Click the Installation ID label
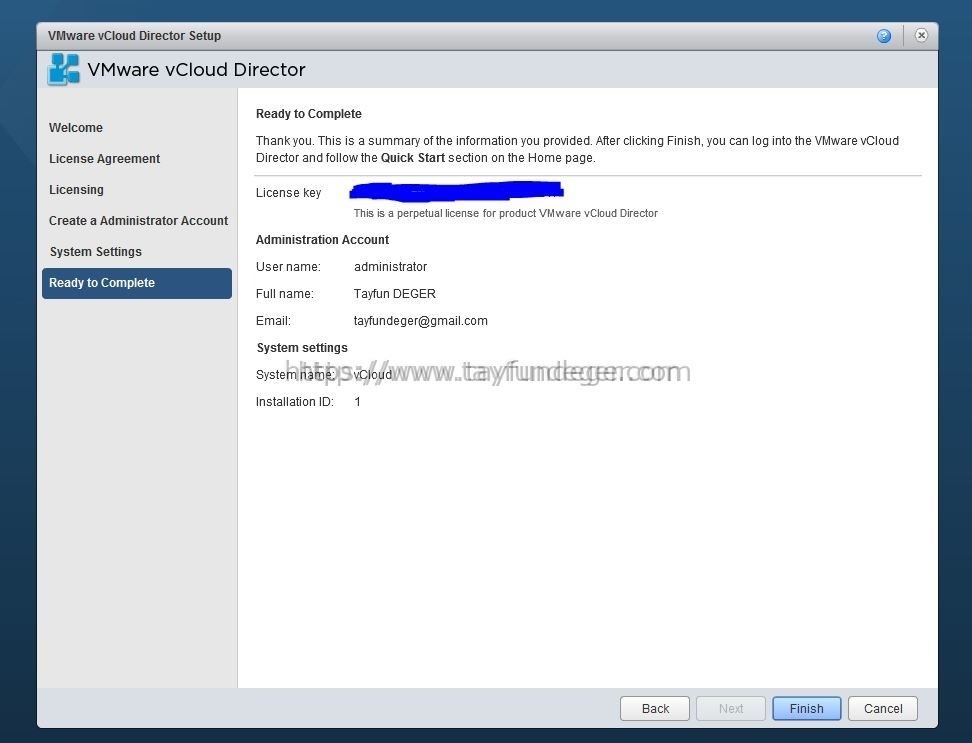Image resolution: width=972 pixels, height=743 pixels. 295,402
